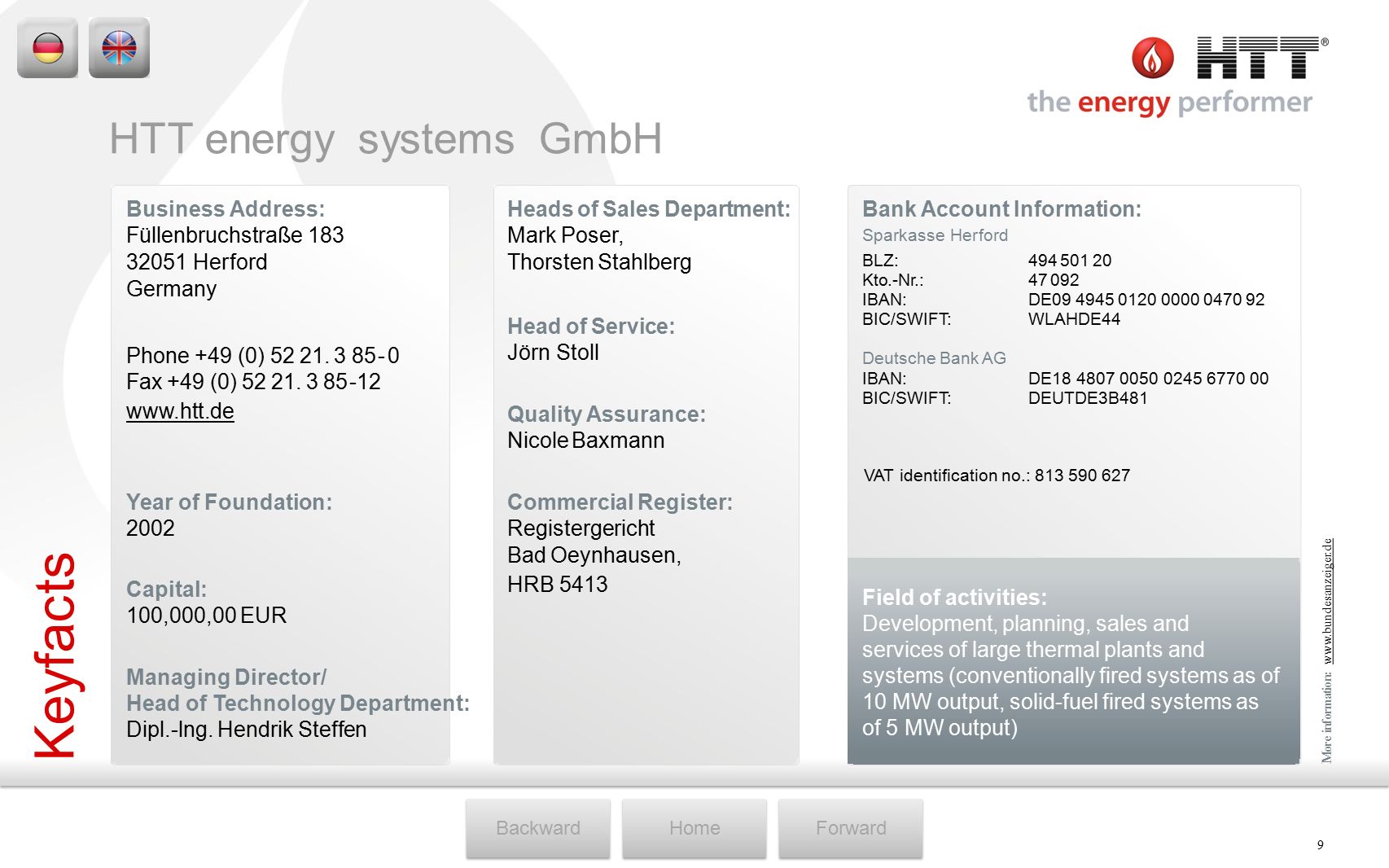The width and height of the screenshot is (1389, 868).
Task: Click the BIC/SWIFT code 'WLAHDE44'
Action: click(1075, 319)
